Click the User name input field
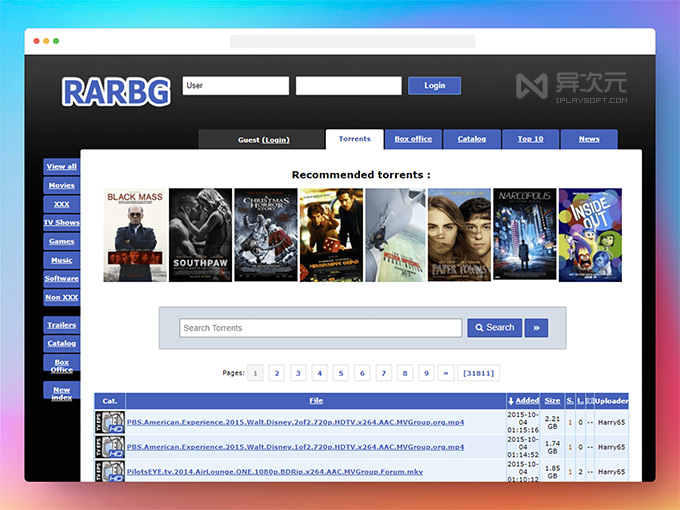The height and width of the screenshot is (510, 680). tap(236, 86)
